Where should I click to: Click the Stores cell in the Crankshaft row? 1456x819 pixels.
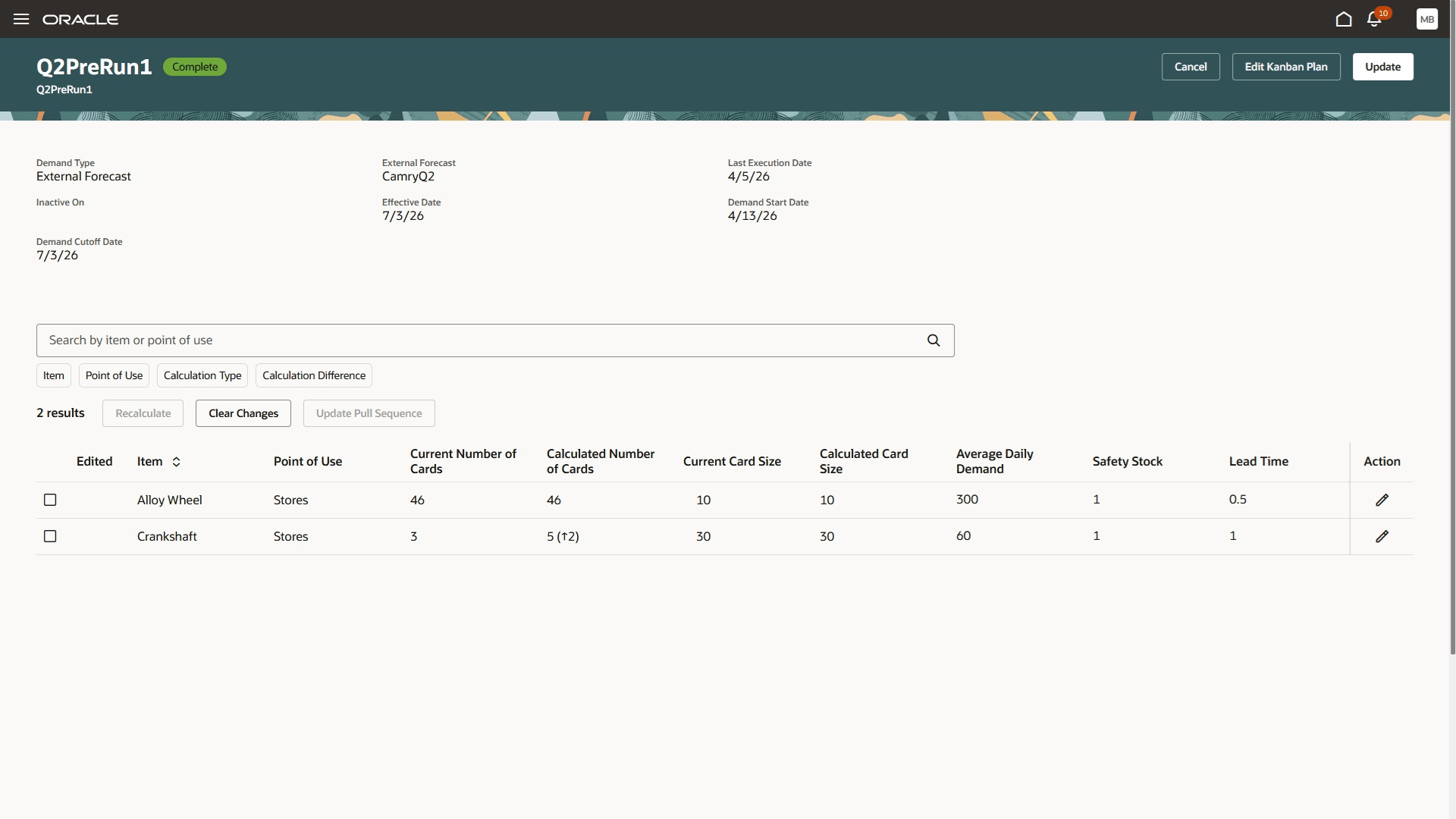[x=290, y=537]
